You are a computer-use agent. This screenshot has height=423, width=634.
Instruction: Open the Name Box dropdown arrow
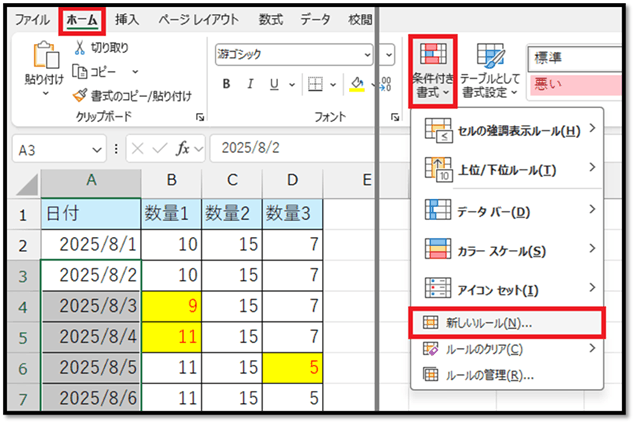point(97,149)
